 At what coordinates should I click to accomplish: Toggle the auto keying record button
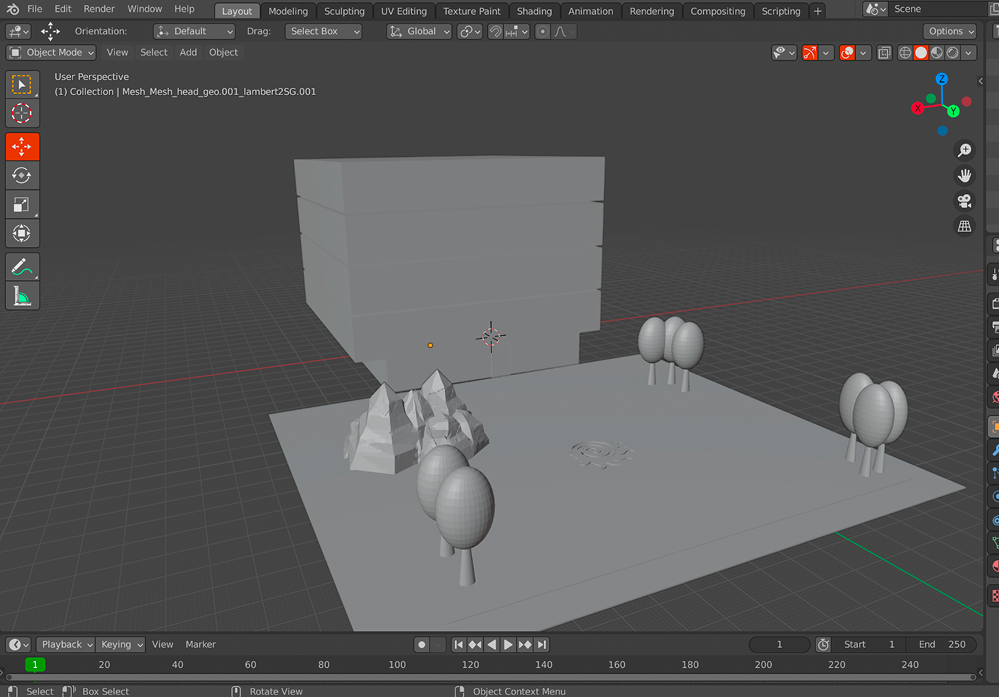422,645
